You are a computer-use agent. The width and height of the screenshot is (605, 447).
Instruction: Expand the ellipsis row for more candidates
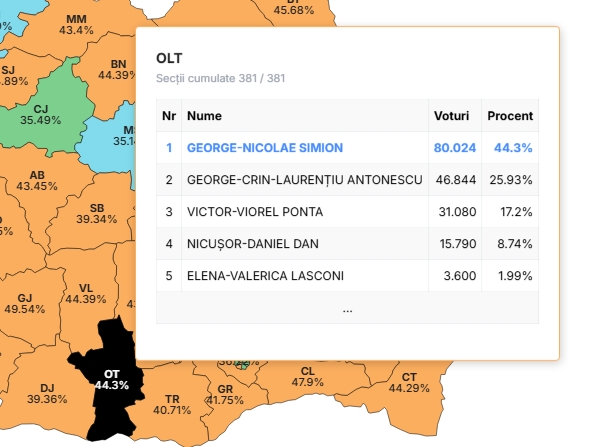click(347, 310)
